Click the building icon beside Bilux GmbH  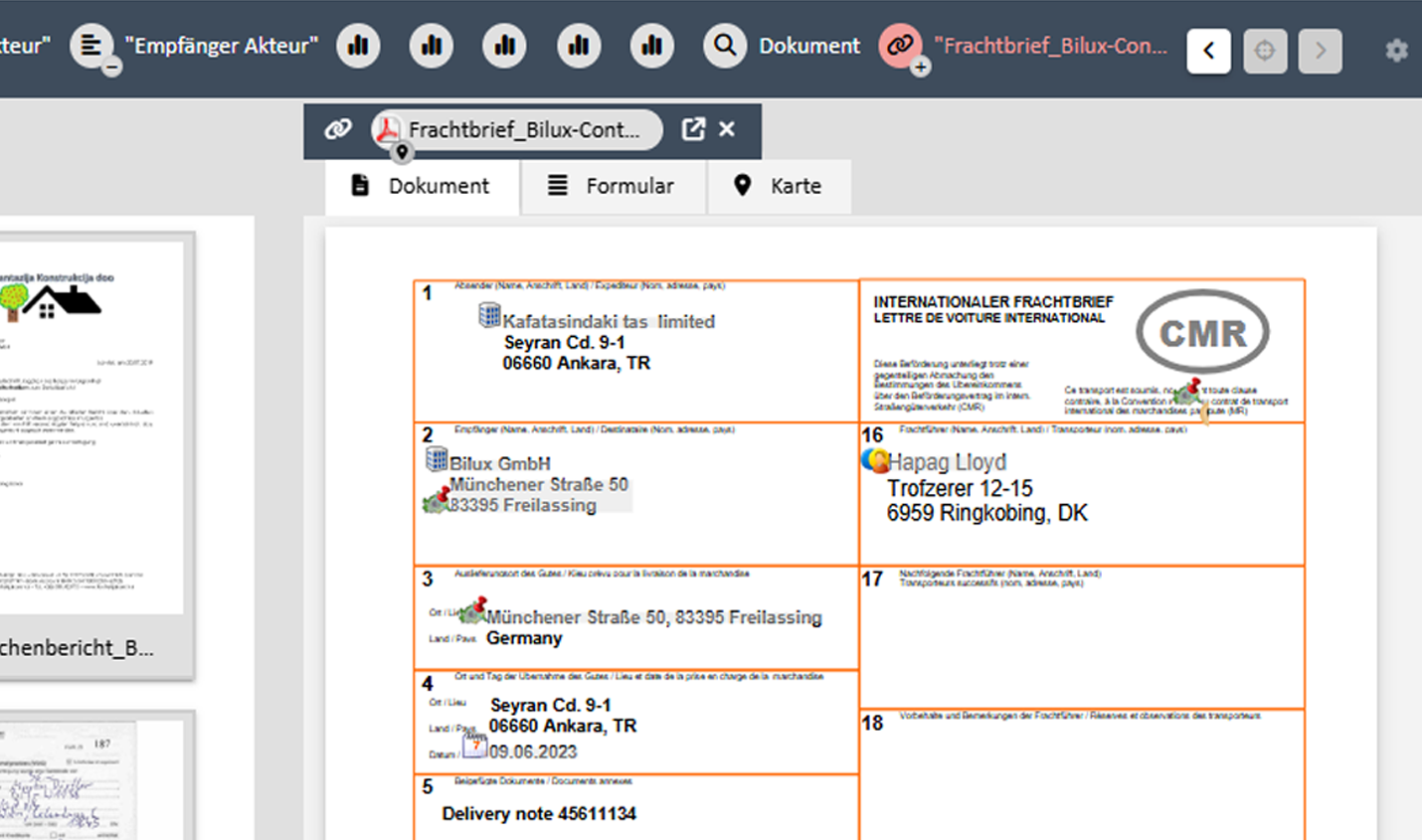437,458
